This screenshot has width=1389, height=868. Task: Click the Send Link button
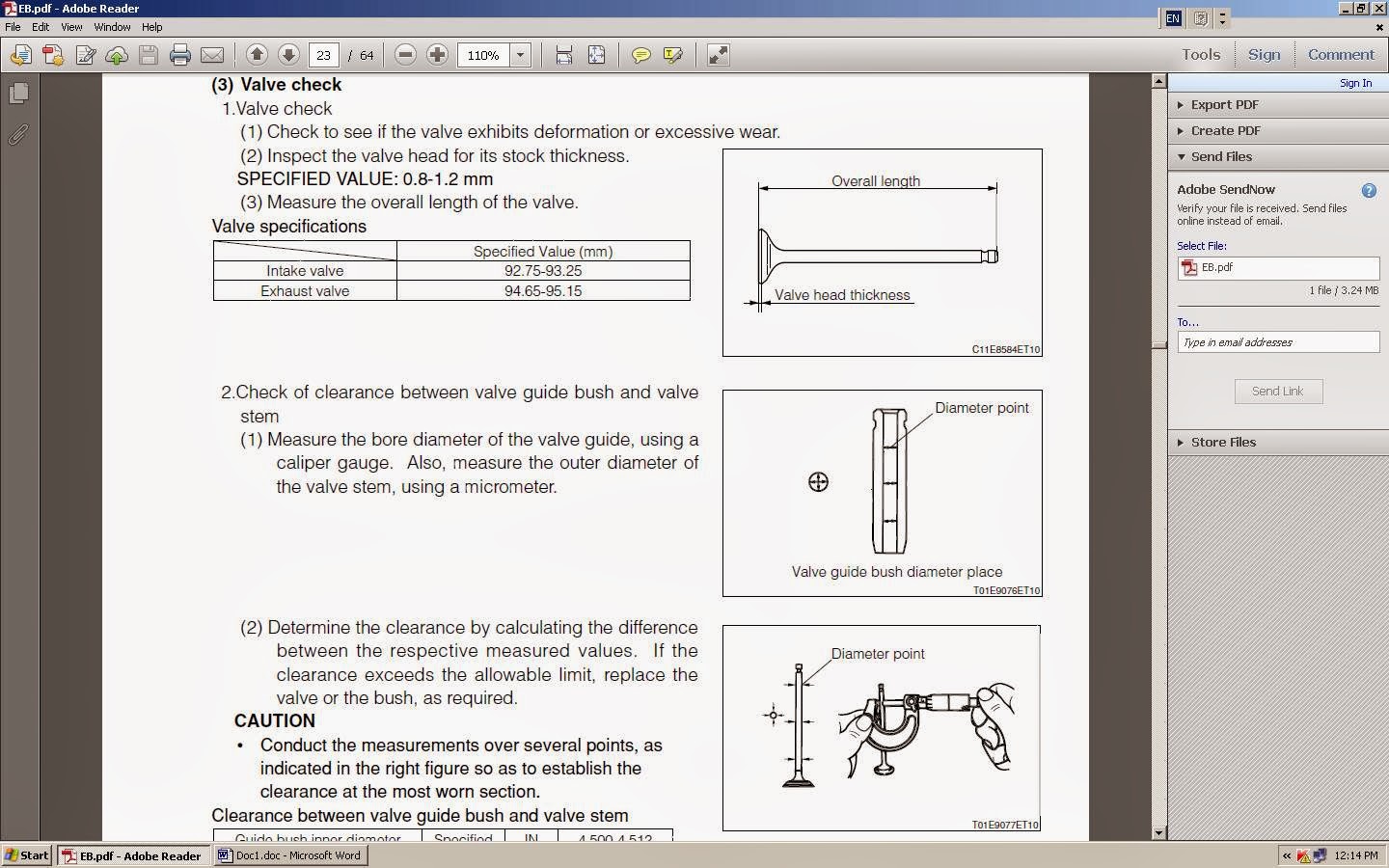tap(1278, 392)
